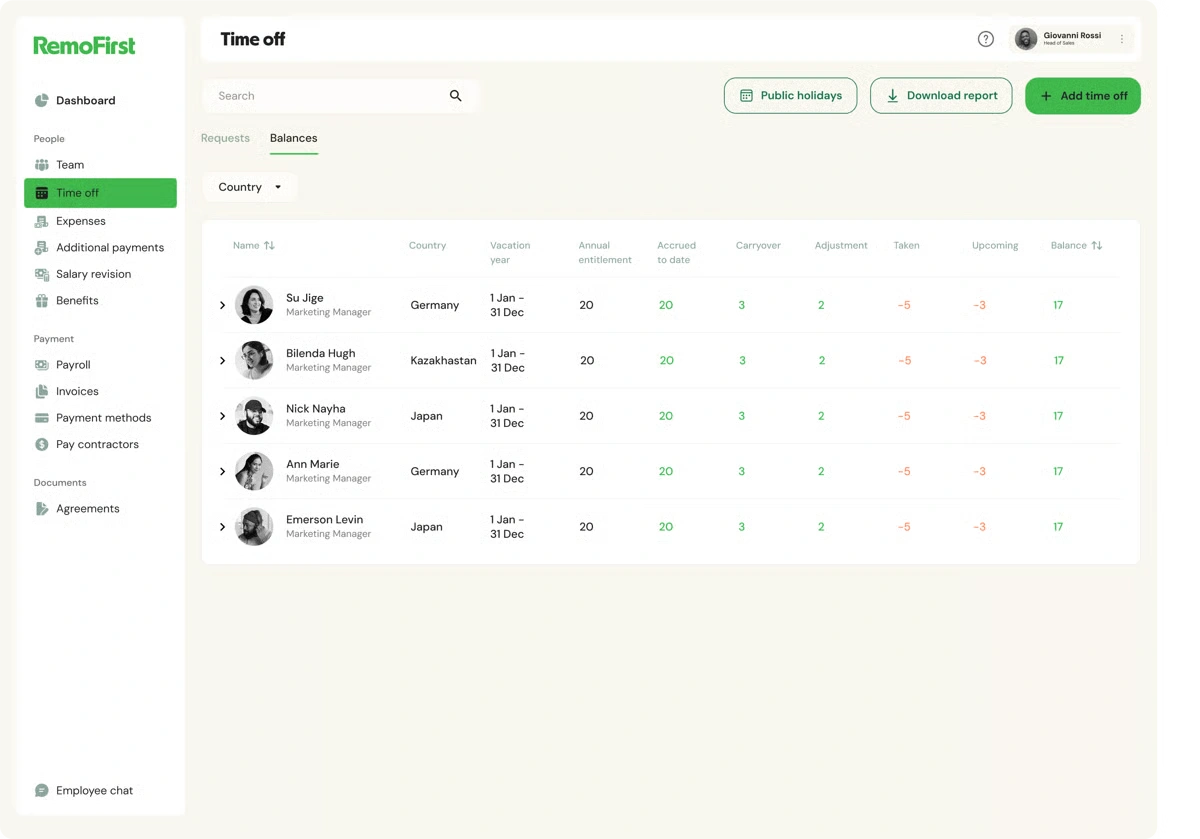Click Su Jige's avatar photo

click(x=254, y=305)
